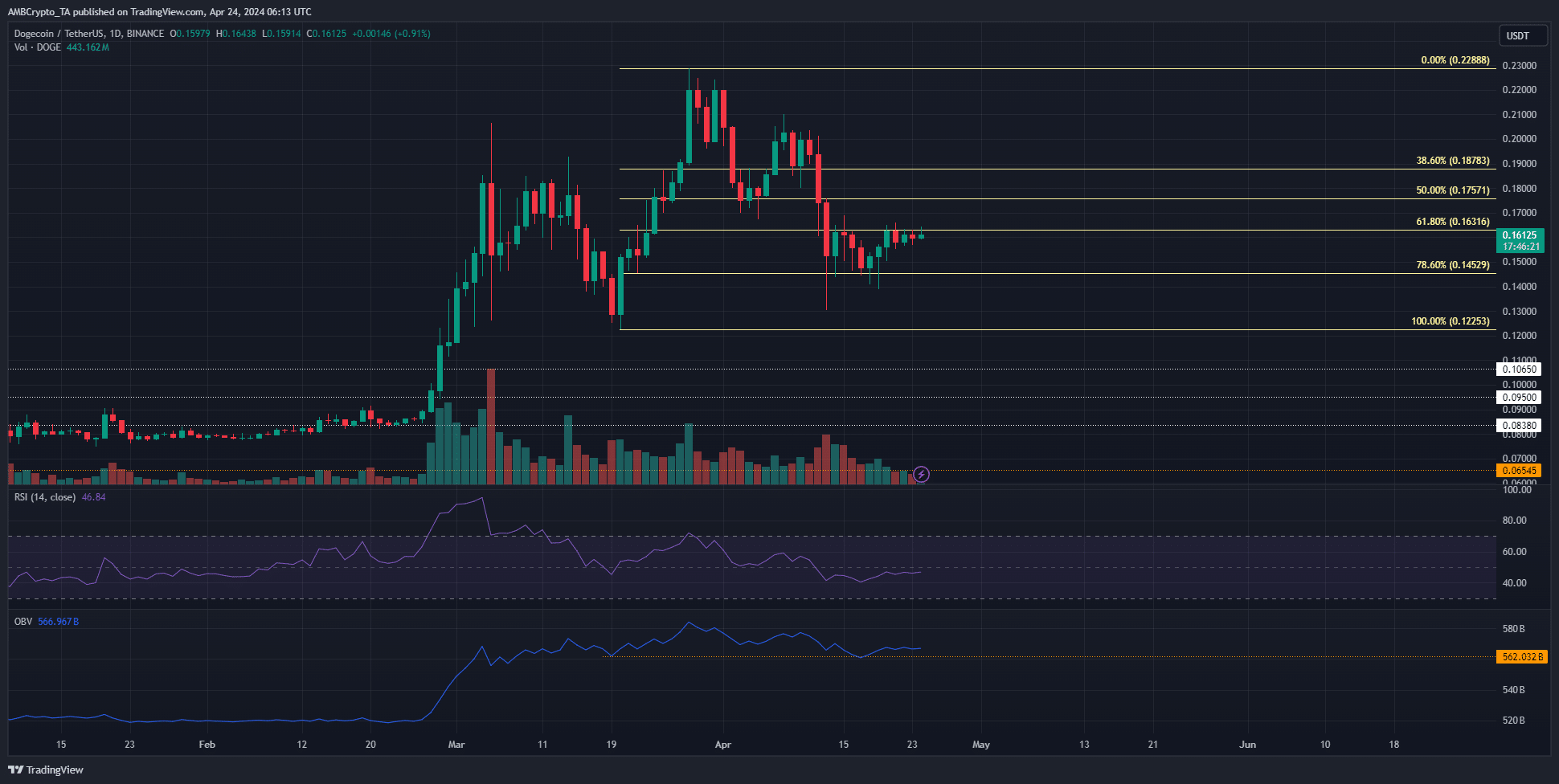
Task: Click the 78.60% (0.14529) Fibonacci label
Action: click(1452, 265)
